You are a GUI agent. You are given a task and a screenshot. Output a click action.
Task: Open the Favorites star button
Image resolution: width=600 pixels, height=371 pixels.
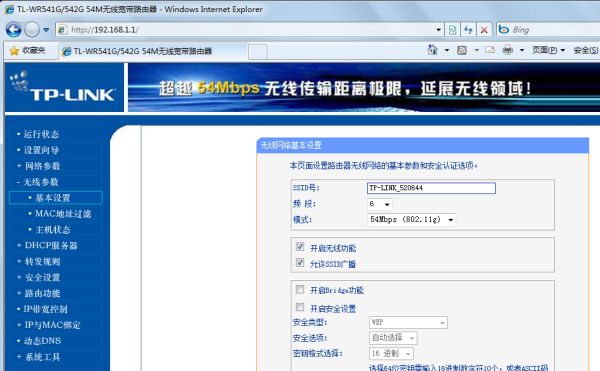pyautogui.click(x=27, y=50)
